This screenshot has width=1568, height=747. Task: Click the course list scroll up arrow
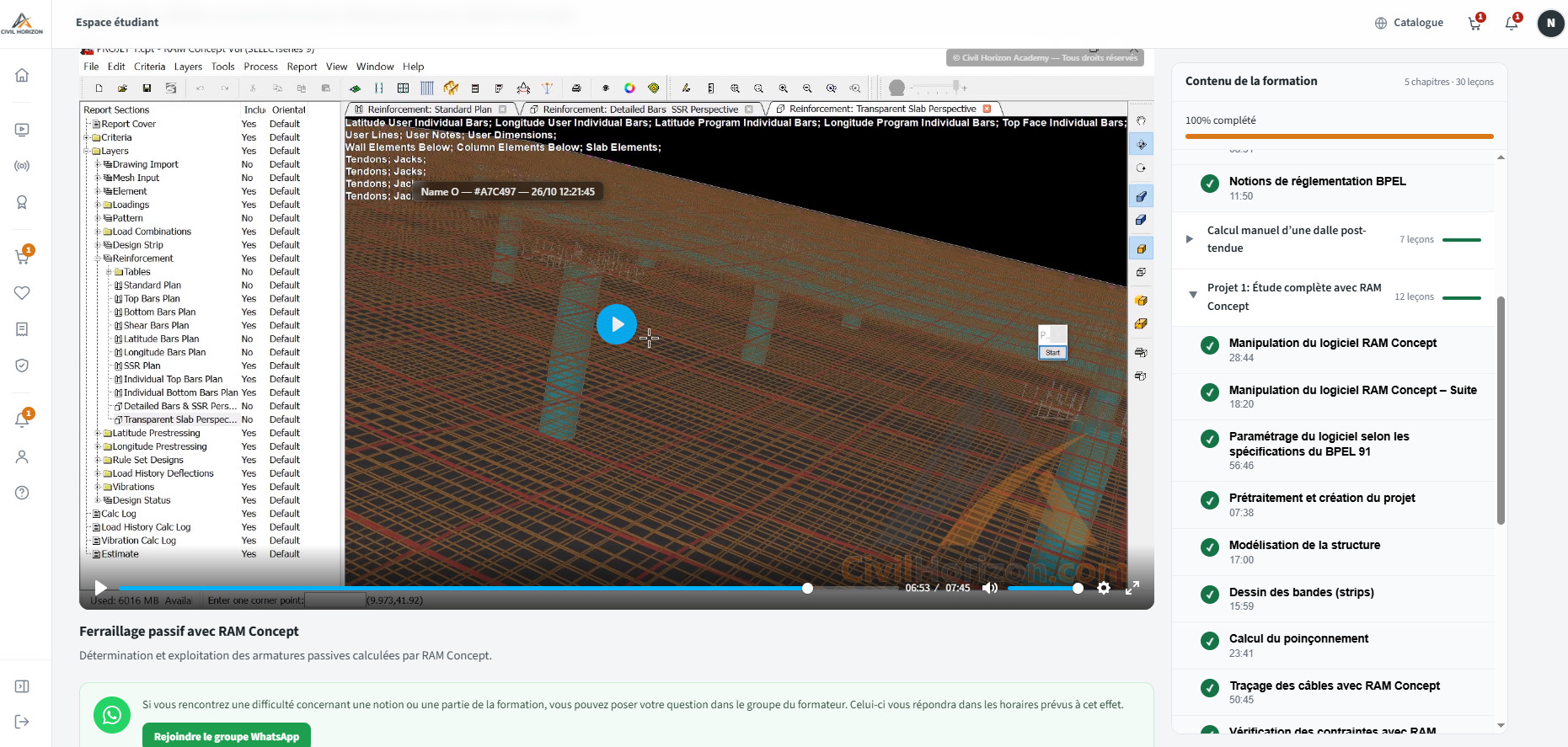[x=1501, y=157]
